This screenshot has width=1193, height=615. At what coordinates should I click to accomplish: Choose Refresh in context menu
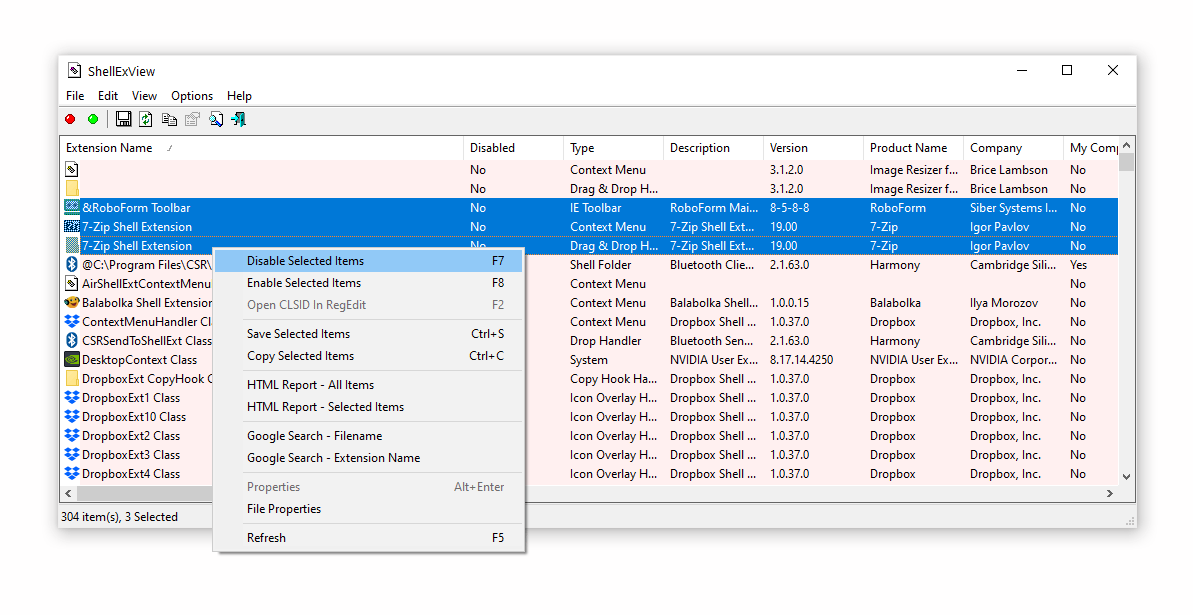pyautogui.click(x=369, y=538)
